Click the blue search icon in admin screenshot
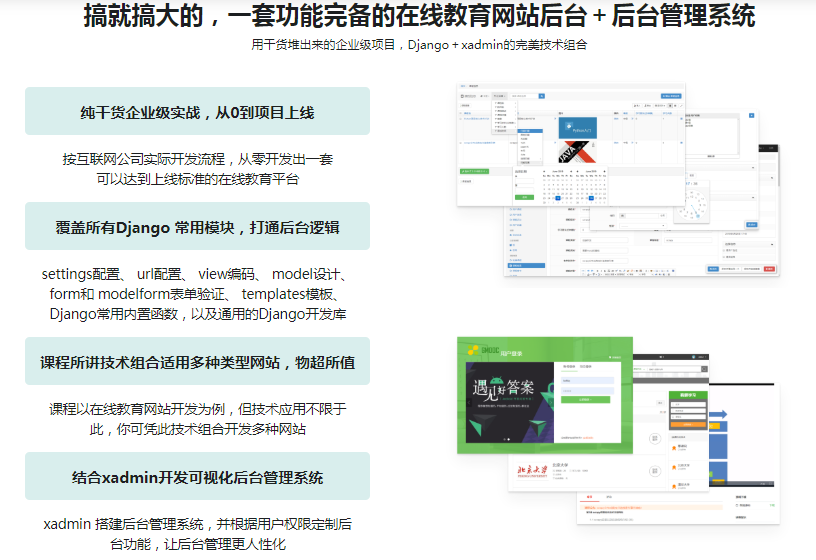Viewport: 816px width, 560px height. (542, 96)
